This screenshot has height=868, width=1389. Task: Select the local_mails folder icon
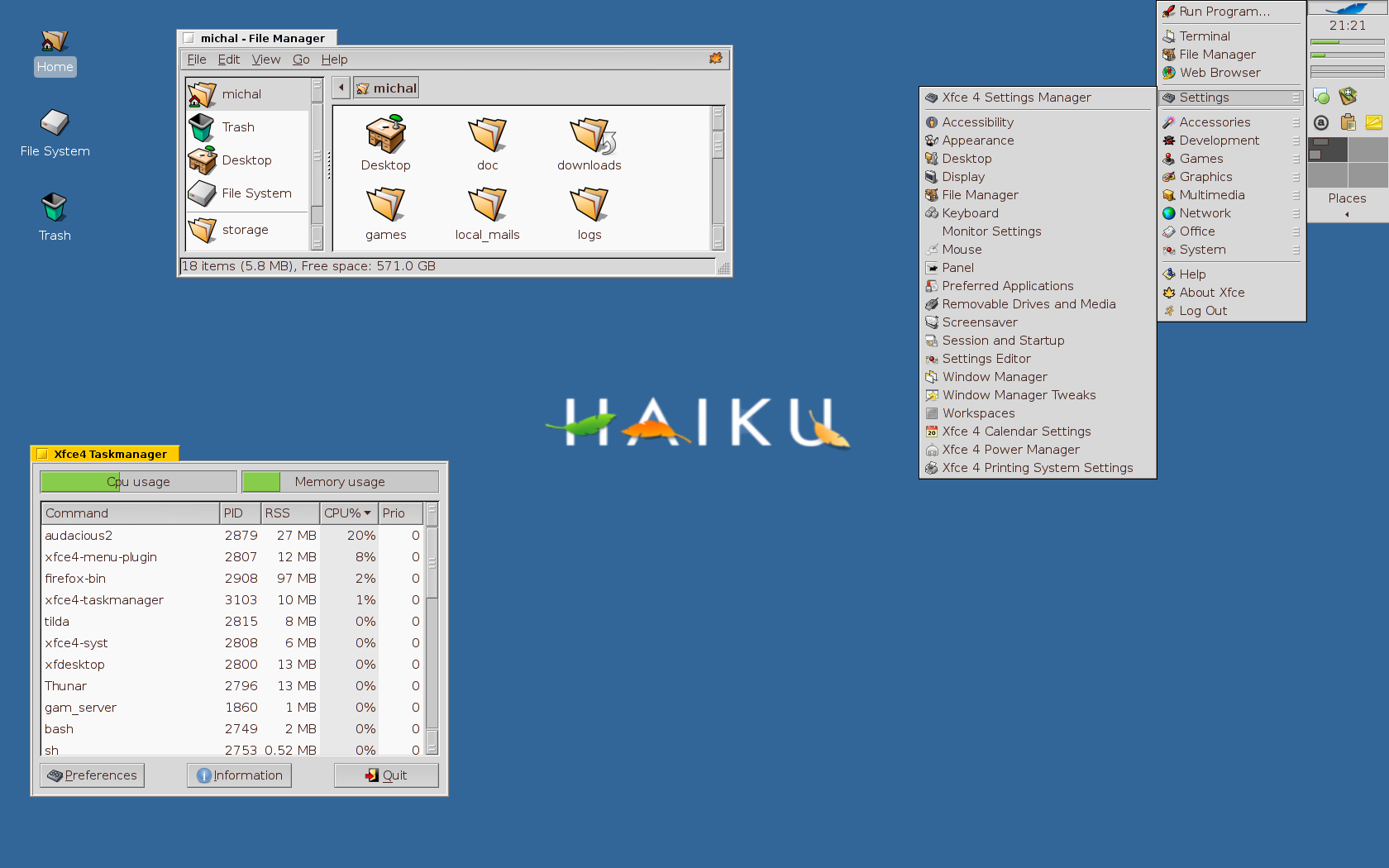coord(488,213)
